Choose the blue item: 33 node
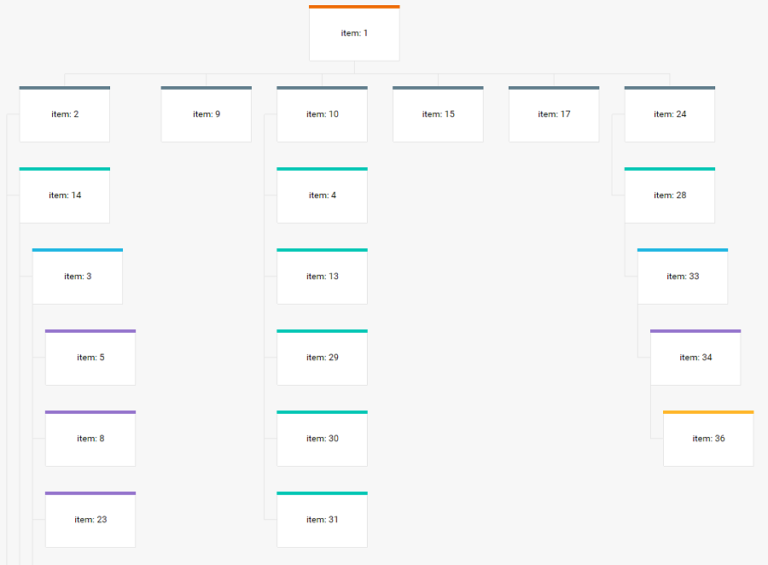Viewport: 768px width, 565px height. [682, 276]
